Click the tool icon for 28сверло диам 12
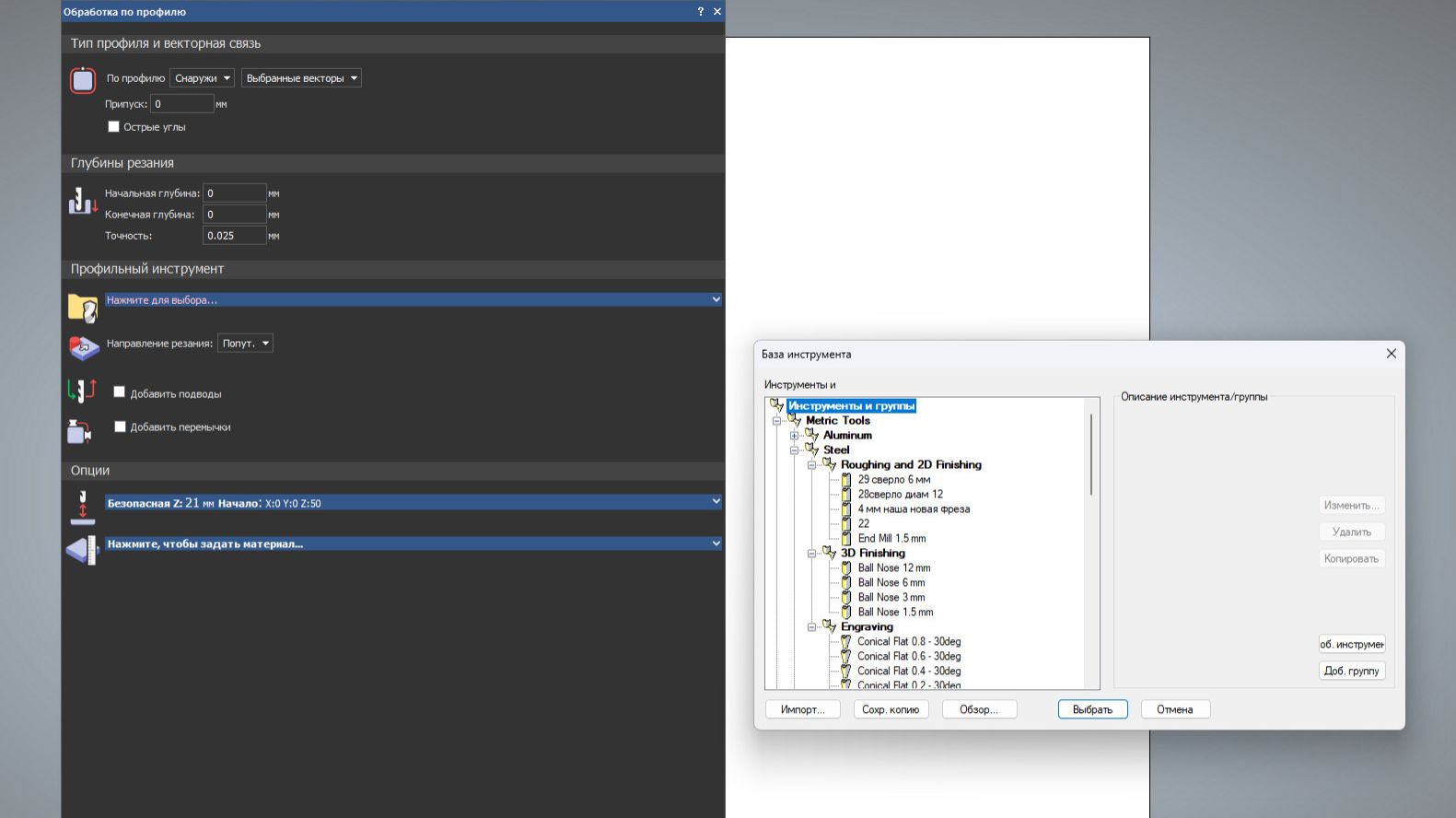The image size is (1456, 818). [x=846, y=494]
